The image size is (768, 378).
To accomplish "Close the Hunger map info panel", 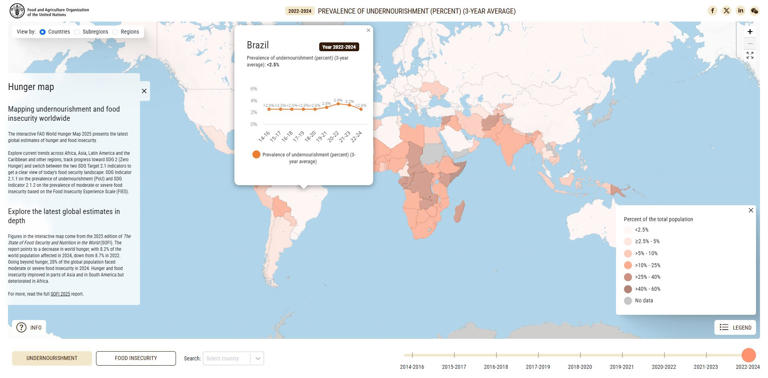I will [144, 91].
